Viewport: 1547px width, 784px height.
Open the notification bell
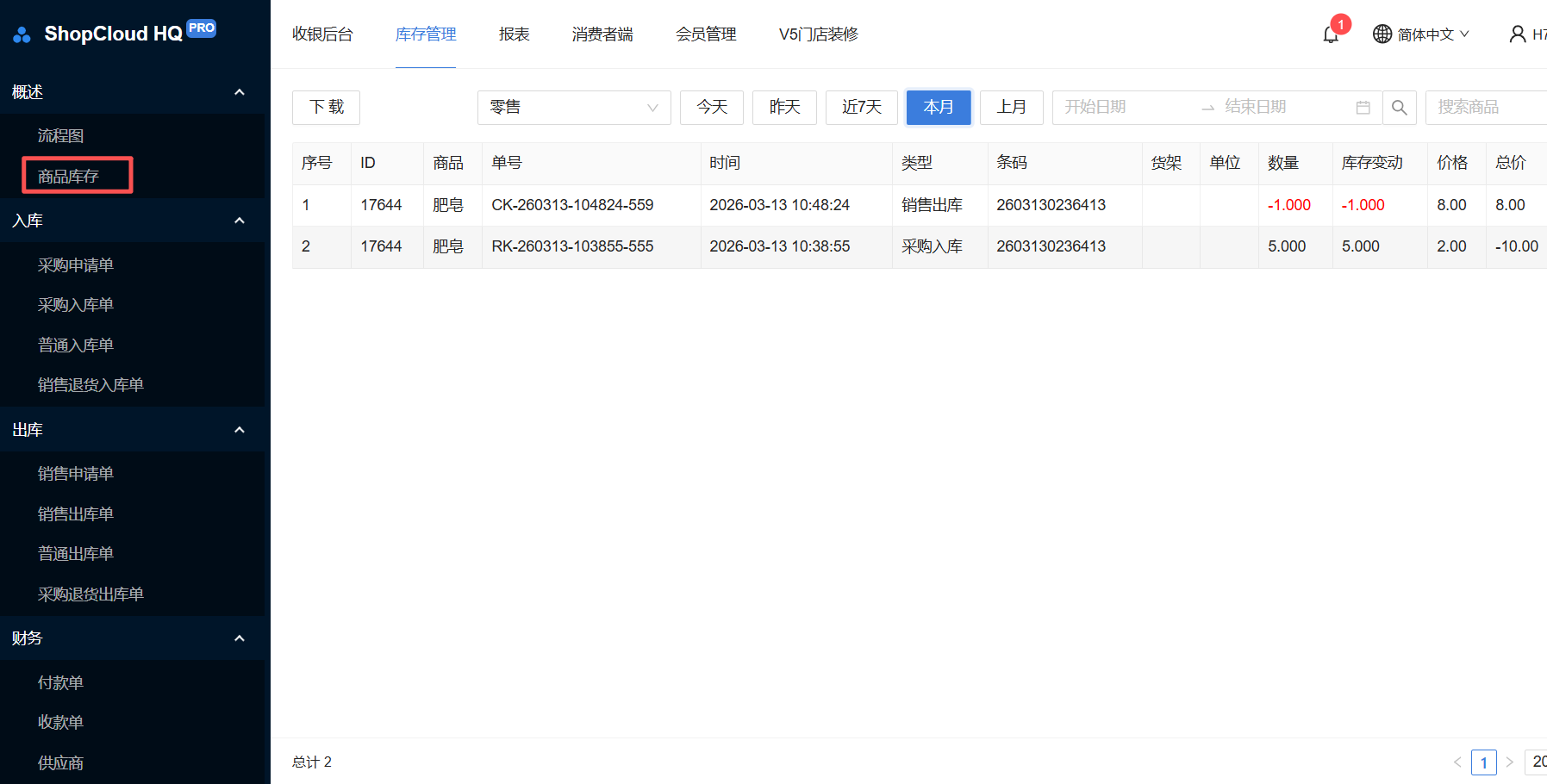(x=1330, y=34)
